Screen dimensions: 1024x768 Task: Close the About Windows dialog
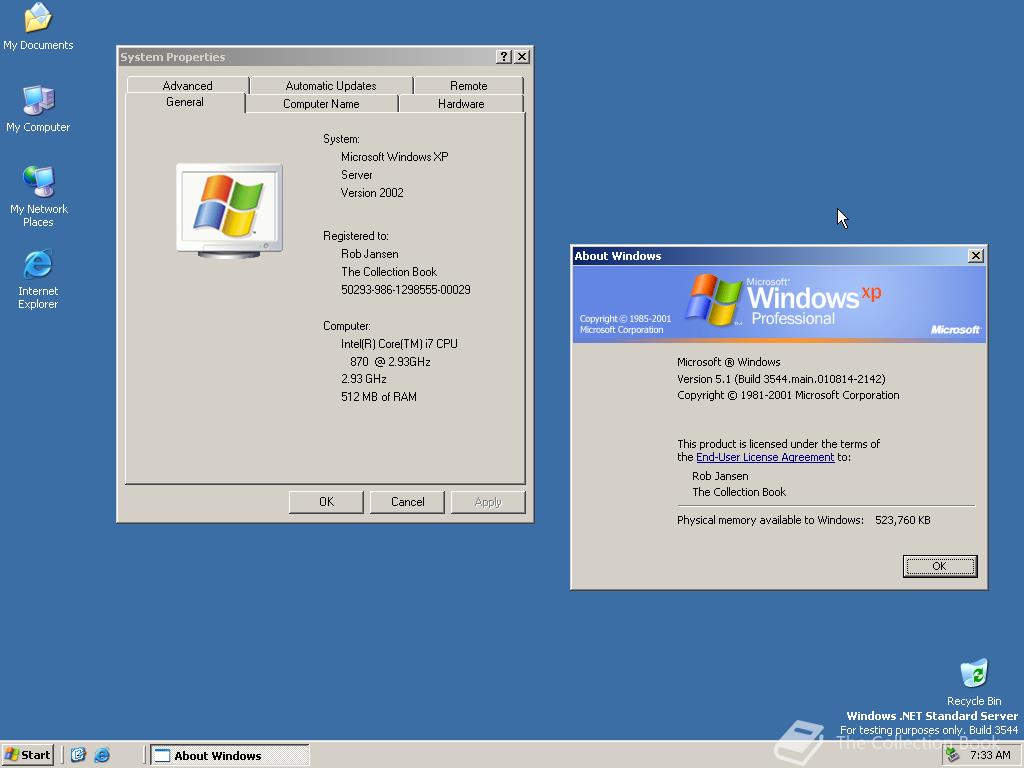976,256
